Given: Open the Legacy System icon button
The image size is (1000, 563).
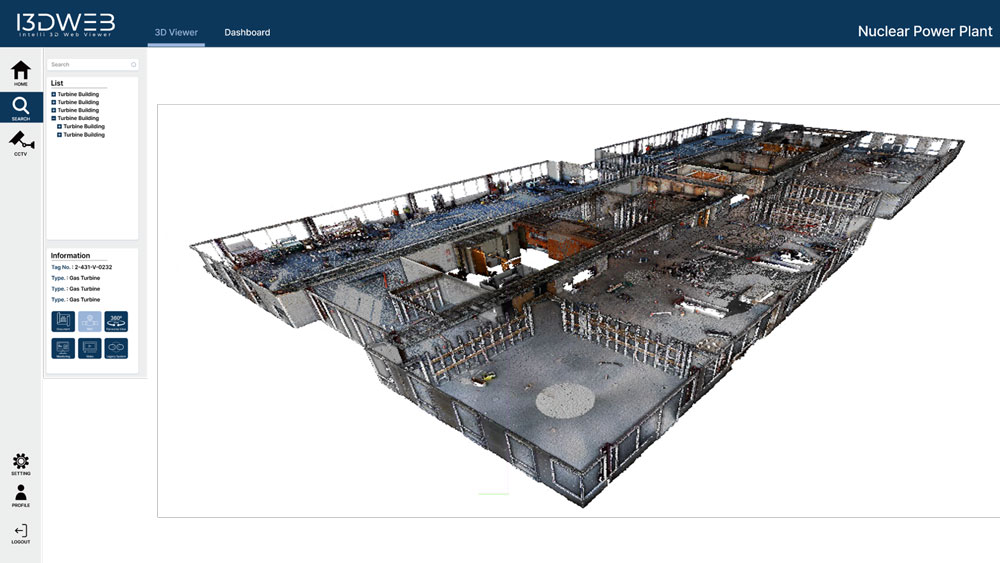Looking at the screenshot, I should 116,348.
